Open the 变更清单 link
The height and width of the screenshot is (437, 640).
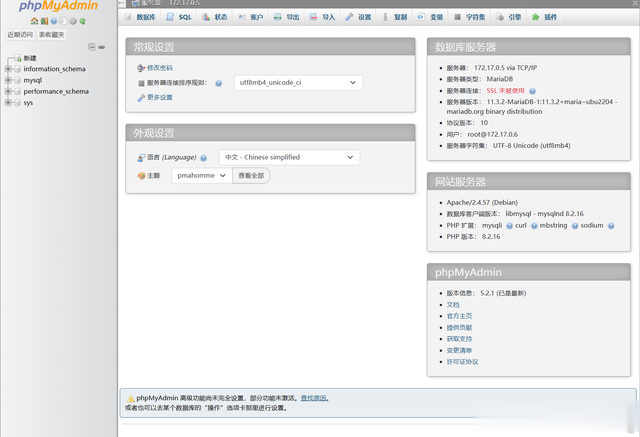459,350
